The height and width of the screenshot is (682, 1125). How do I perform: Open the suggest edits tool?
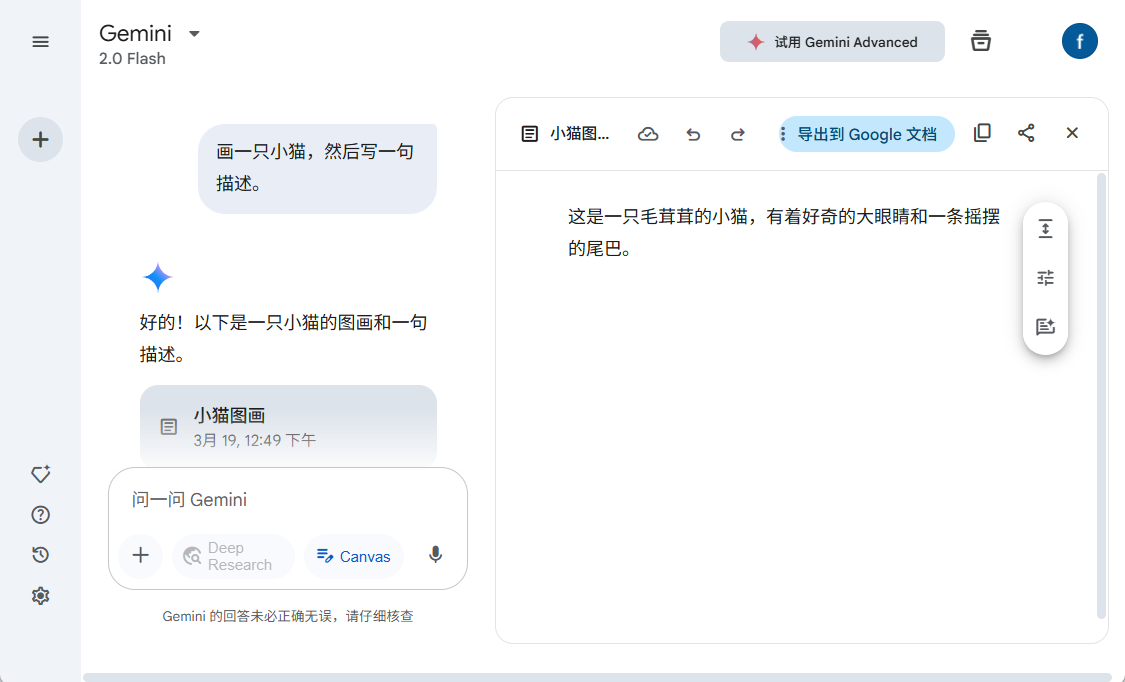[1045, 326]
